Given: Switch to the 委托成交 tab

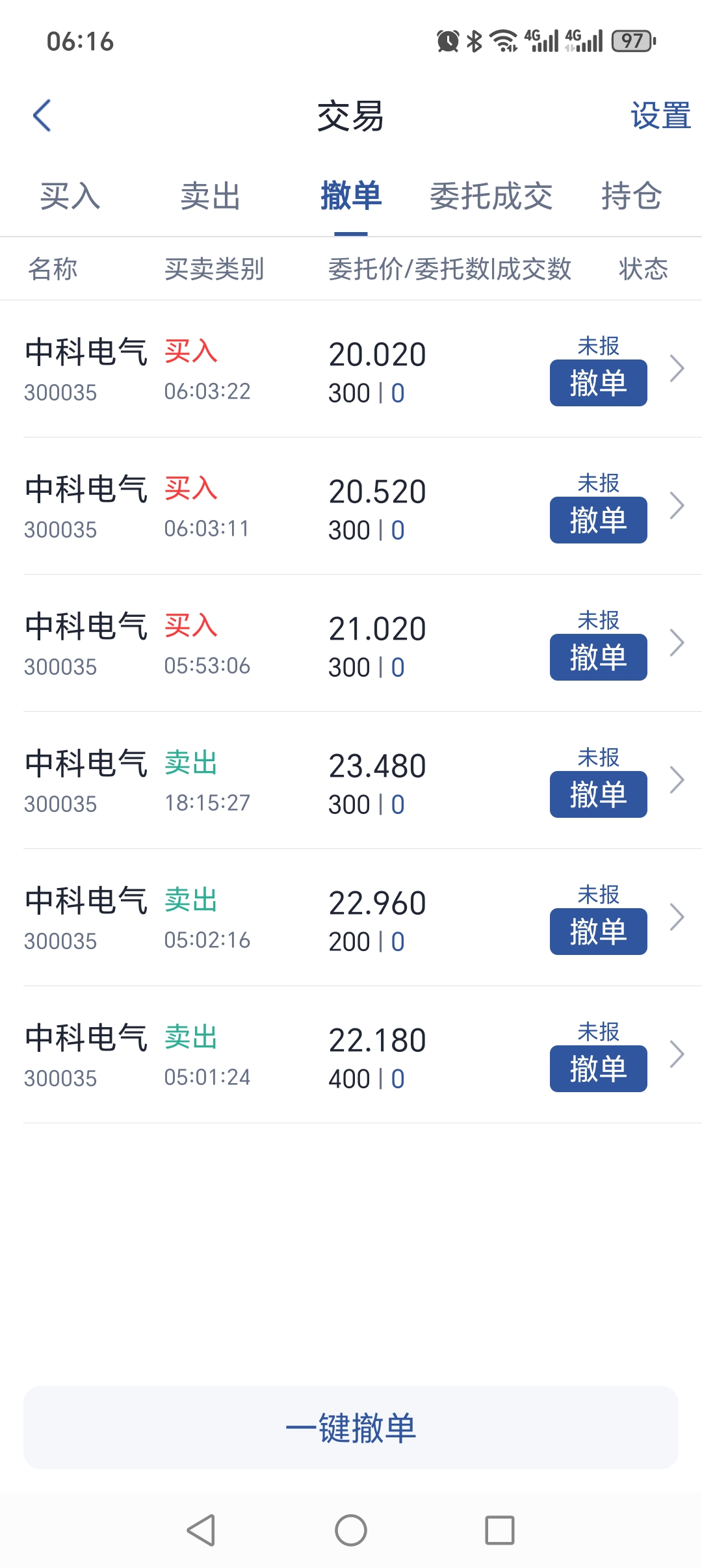Looking at the screenshot, I should click(x=491, y=196).
